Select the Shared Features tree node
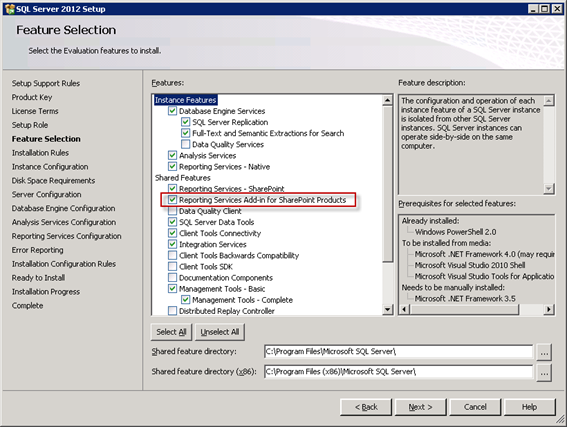Screen dimensions: 567x427 (x=183, y=178)
